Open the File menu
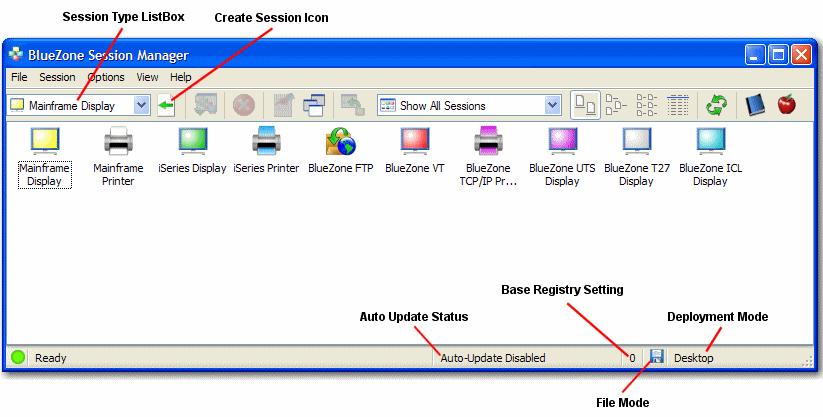 point(19,77)
